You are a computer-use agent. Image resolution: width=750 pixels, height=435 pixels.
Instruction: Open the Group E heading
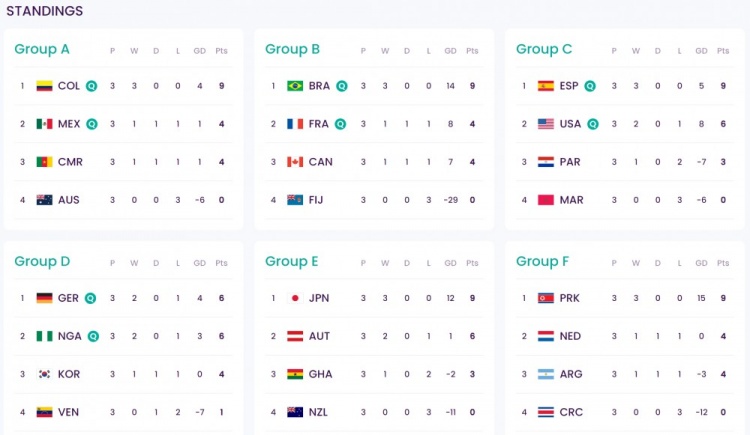pos(292,261)
